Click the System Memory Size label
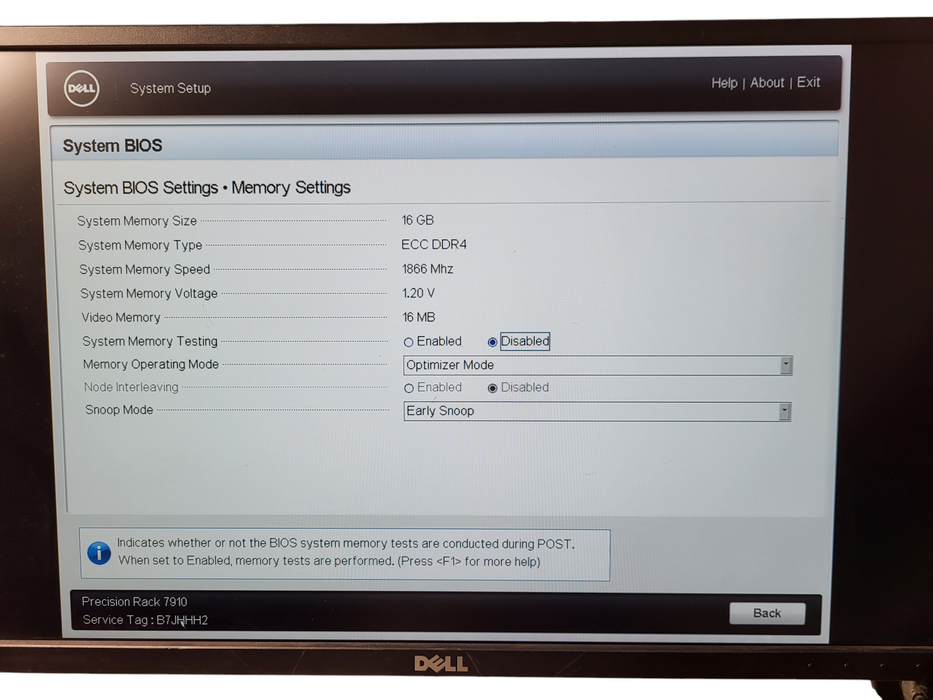The width and height of the screenshot is (933, 700). pos(137,221)
